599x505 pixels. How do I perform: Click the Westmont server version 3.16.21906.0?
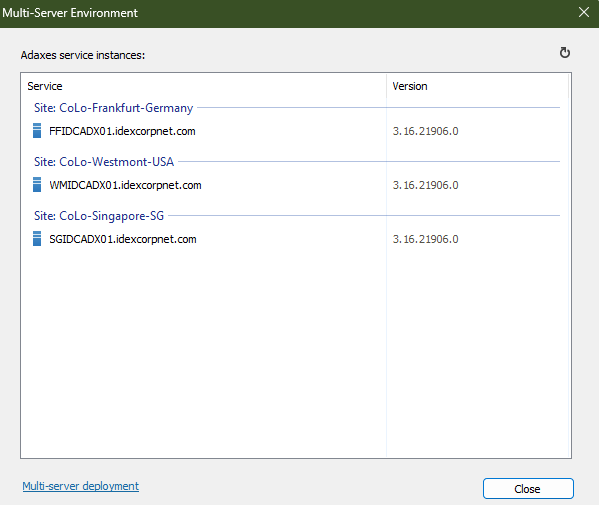coord(426,185)
